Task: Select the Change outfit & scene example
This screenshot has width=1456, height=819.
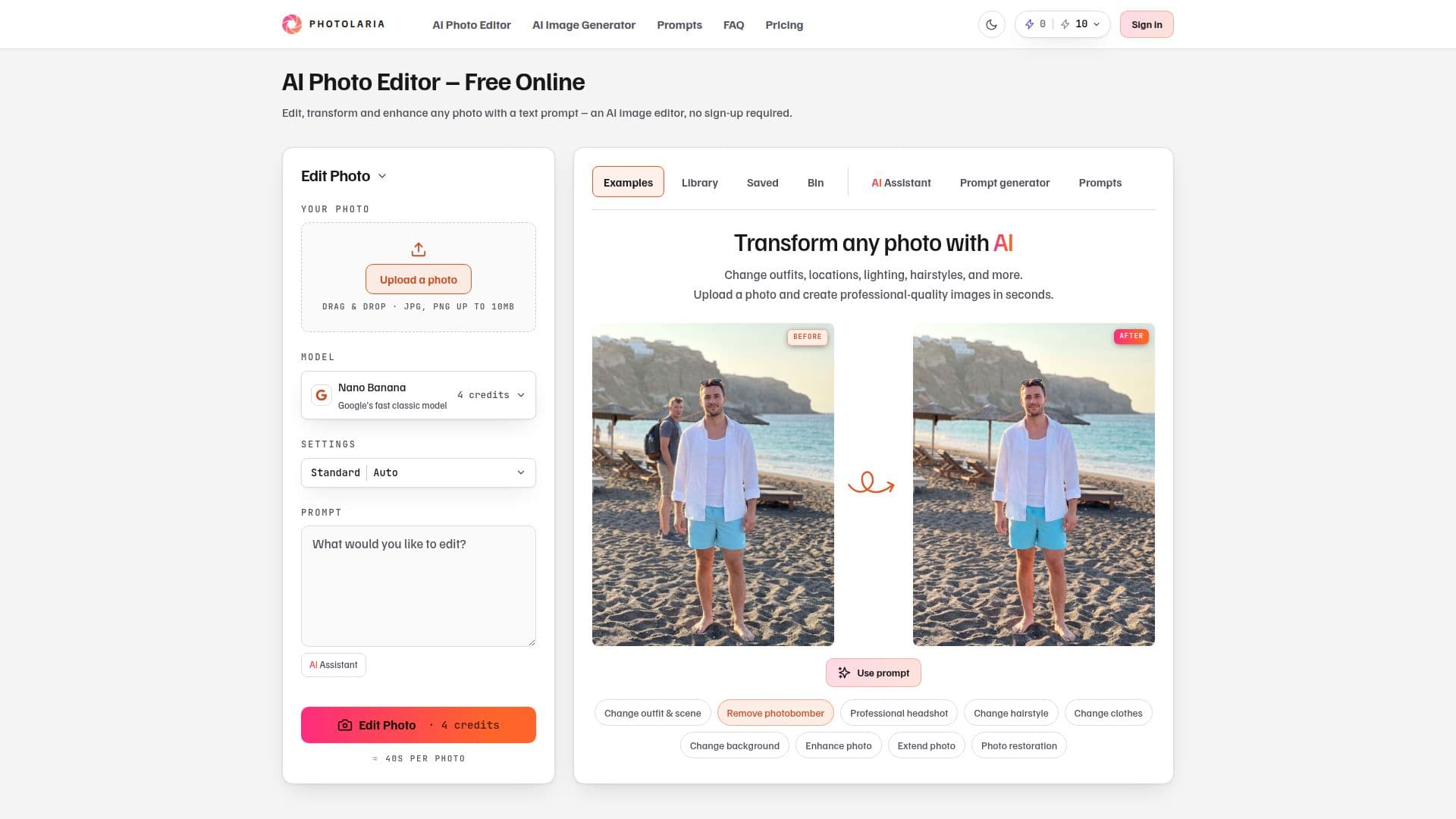Action: tap(652, 713)
